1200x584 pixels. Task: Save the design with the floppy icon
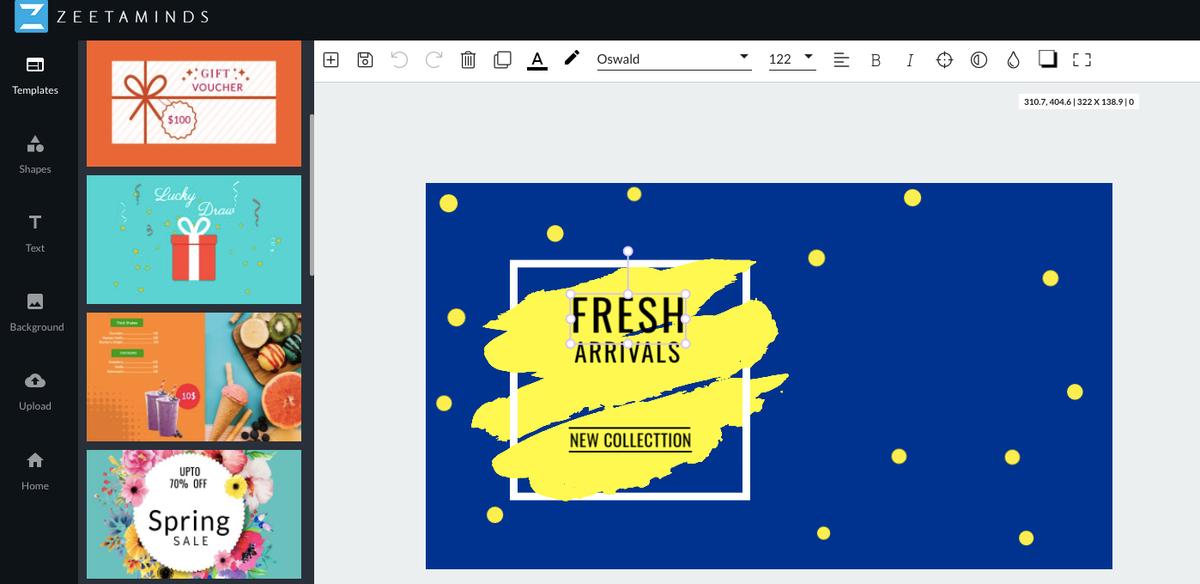click(x=365, y=60)
